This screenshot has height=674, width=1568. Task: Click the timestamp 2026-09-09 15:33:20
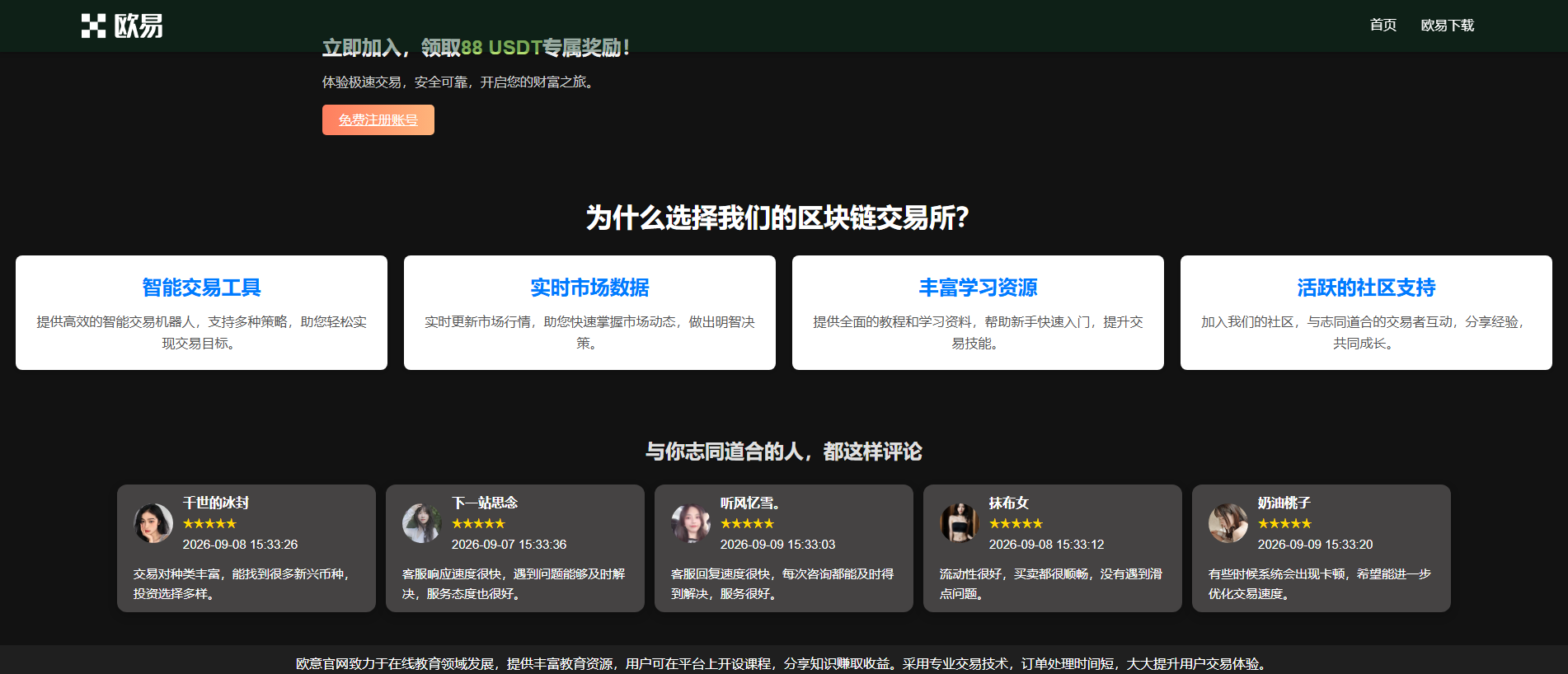[1315, 545]
